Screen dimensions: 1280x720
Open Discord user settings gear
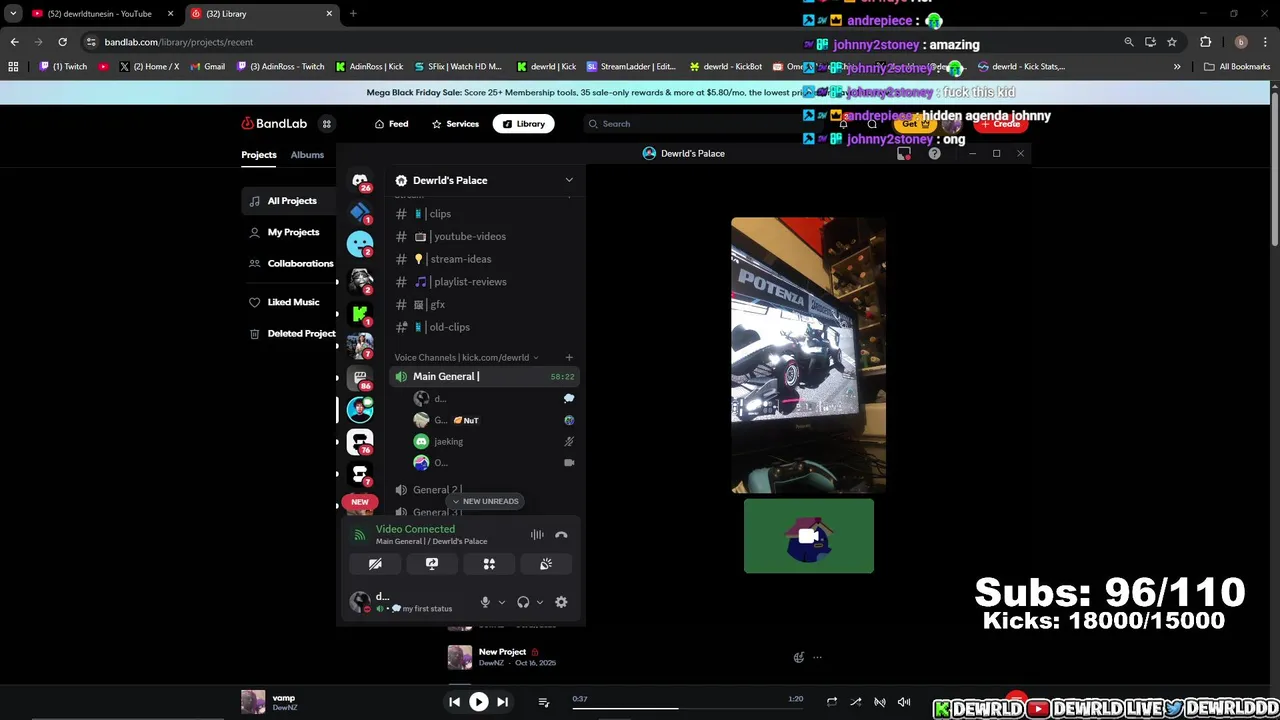click(x=561, y=602)
